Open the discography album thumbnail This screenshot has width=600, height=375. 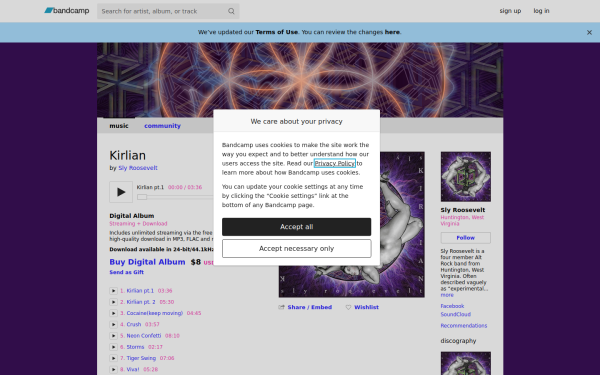[x=466, y=364]
